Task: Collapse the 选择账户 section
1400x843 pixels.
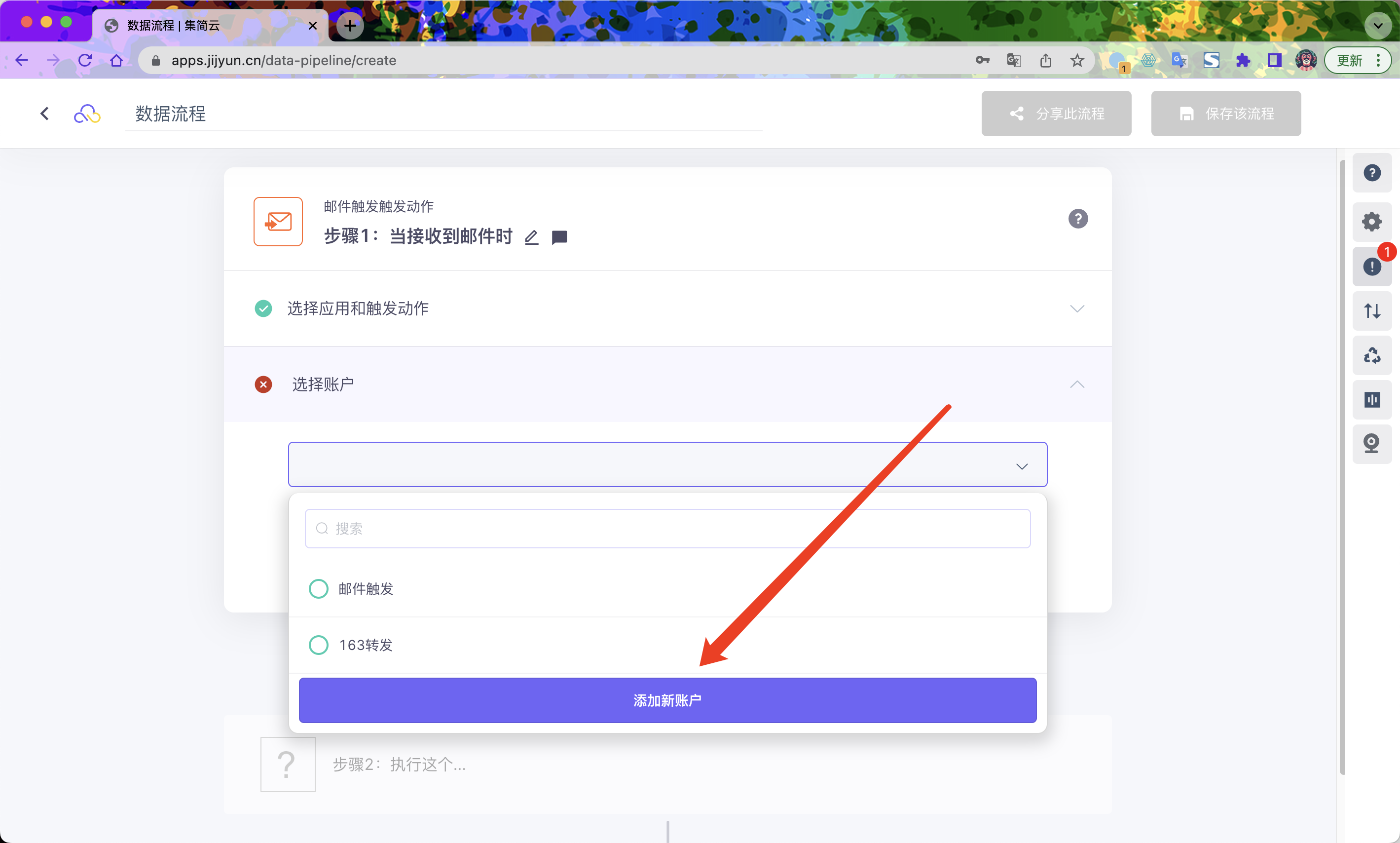Action: coord(1076,384)
